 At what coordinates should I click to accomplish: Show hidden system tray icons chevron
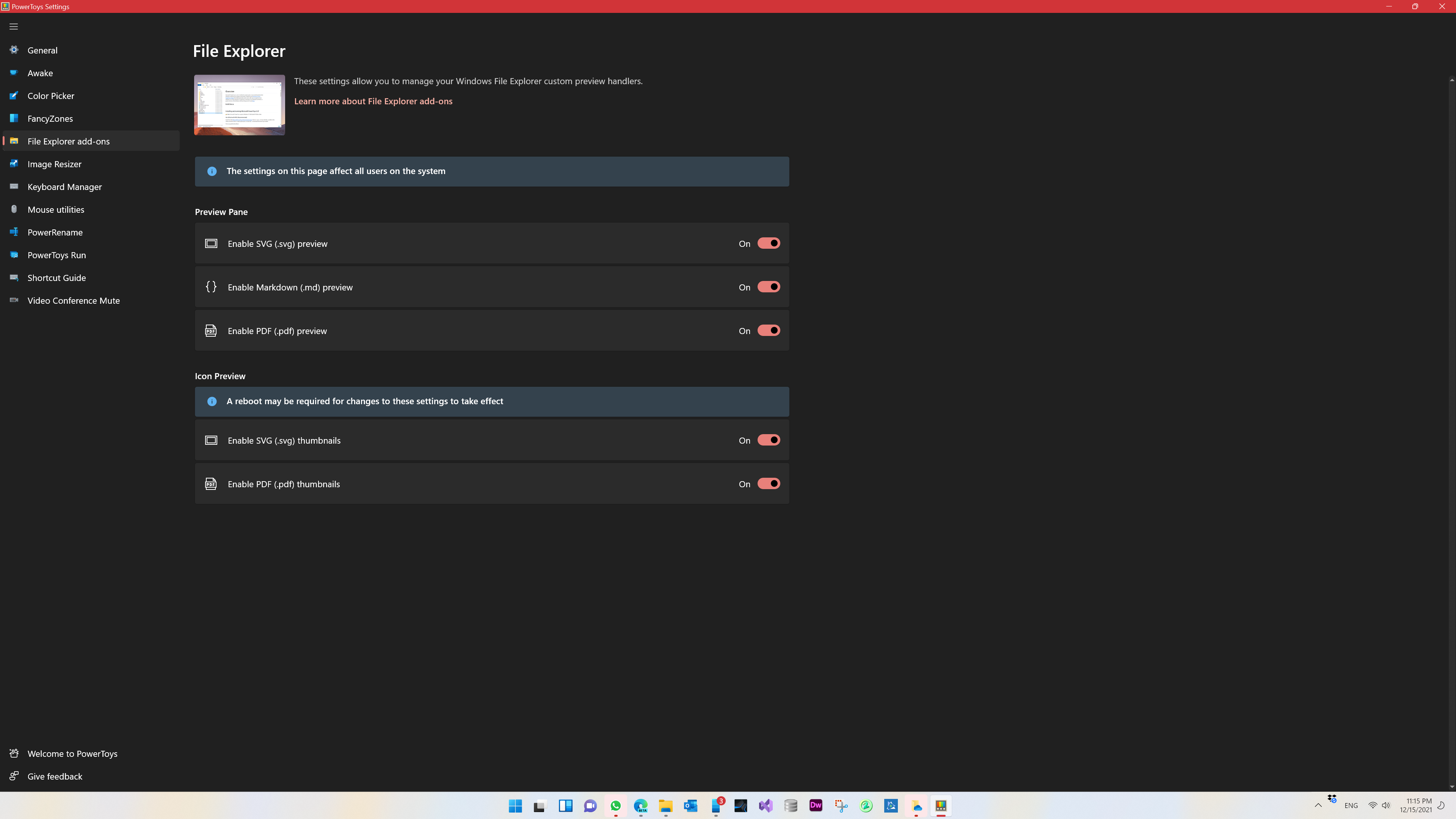(x=1318, y=805)
